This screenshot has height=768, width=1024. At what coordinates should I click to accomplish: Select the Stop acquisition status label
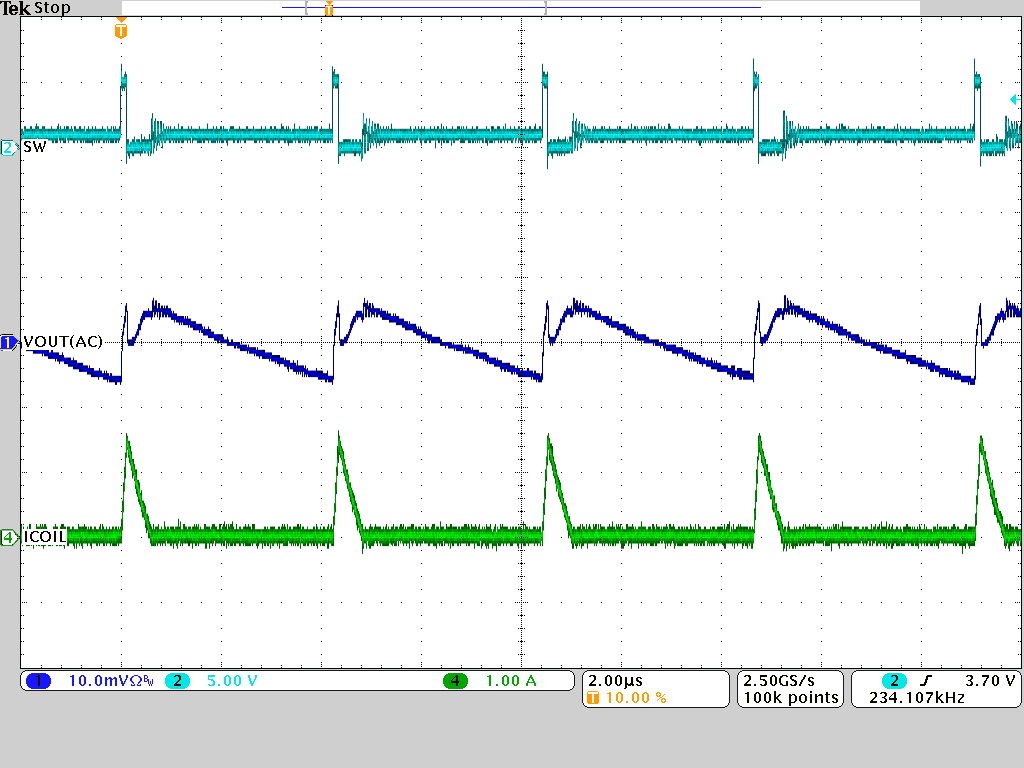tap(52, 7)
